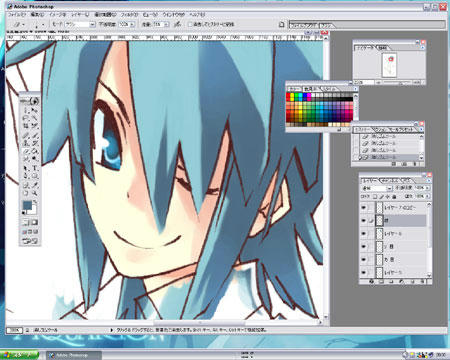Image resolution: width=450 pixels, height=360 pixels.
Task: Open the Layers panel opacity arrow
Action: tap(428, 188)
